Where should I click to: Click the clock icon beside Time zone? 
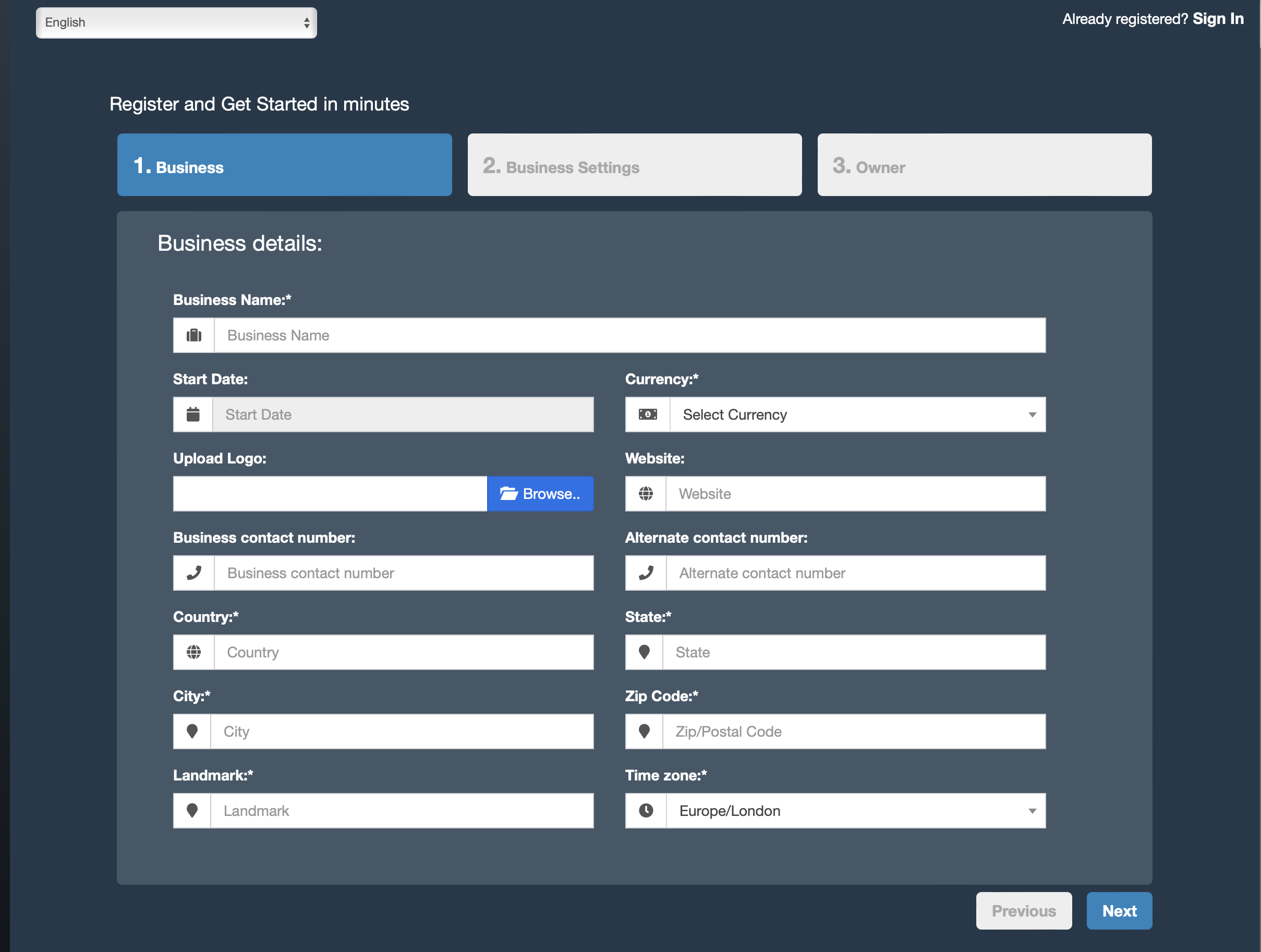(x=646, y=811)
